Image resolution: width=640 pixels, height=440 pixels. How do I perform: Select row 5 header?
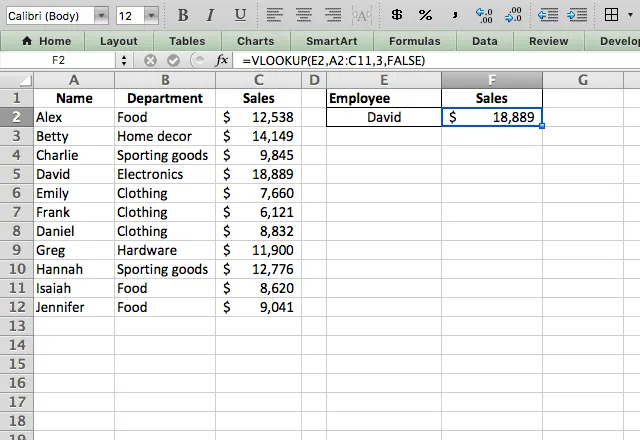[x=16, y=174]
